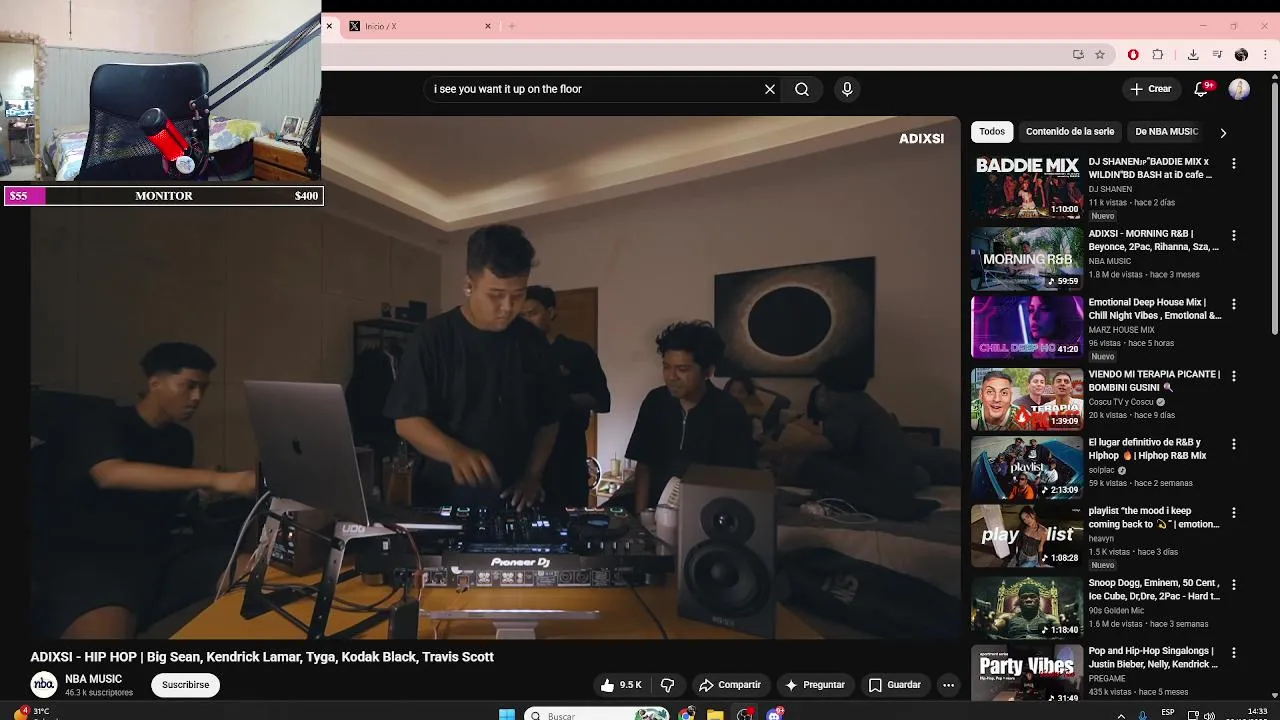The height and width of the screenshot is (720, 1280).
Task: Click the install app icon in address bar
Action: coord(1078,55)
